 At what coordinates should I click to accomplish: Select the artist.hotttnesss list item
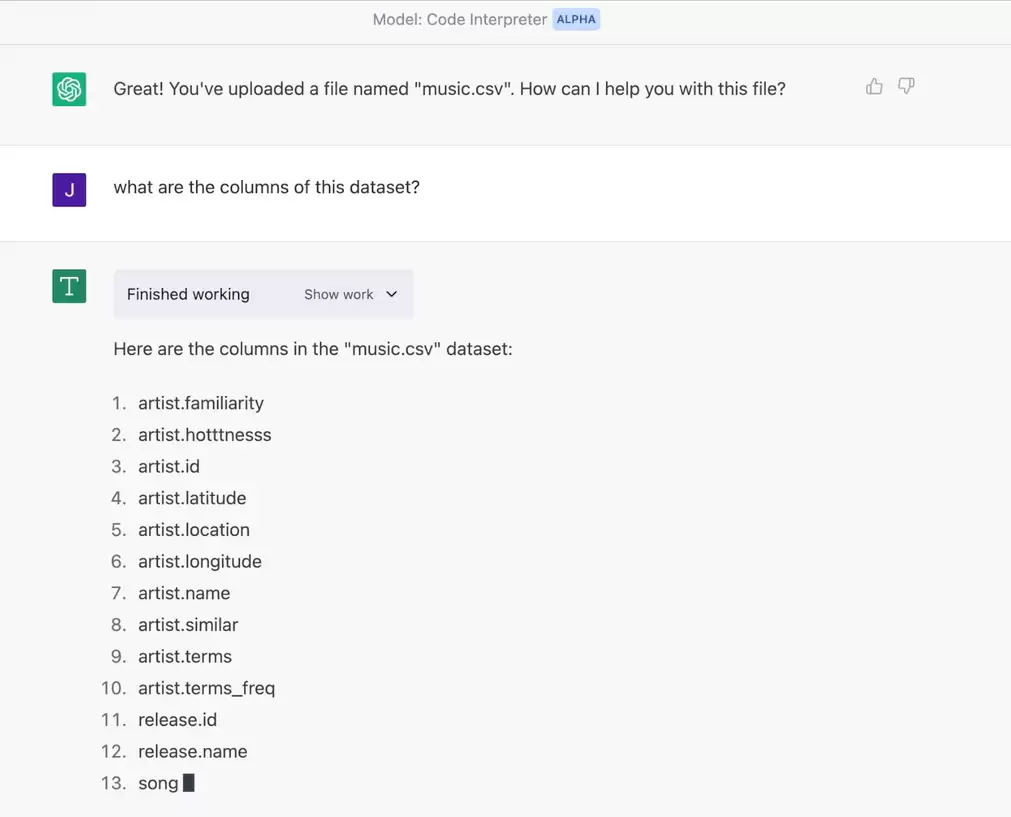click(x=204, y=435)
